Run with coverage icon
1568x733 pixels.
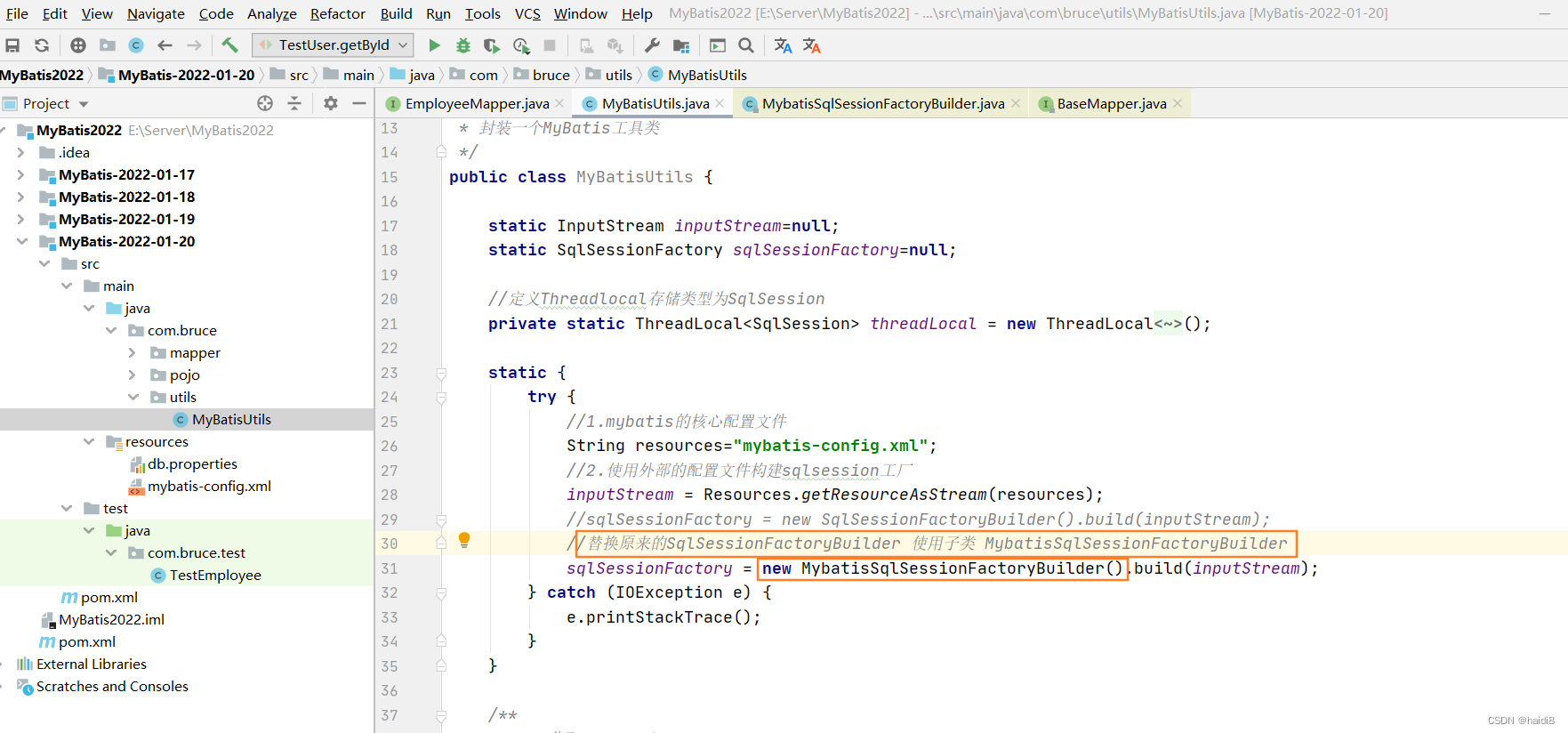tap(492, 45)
